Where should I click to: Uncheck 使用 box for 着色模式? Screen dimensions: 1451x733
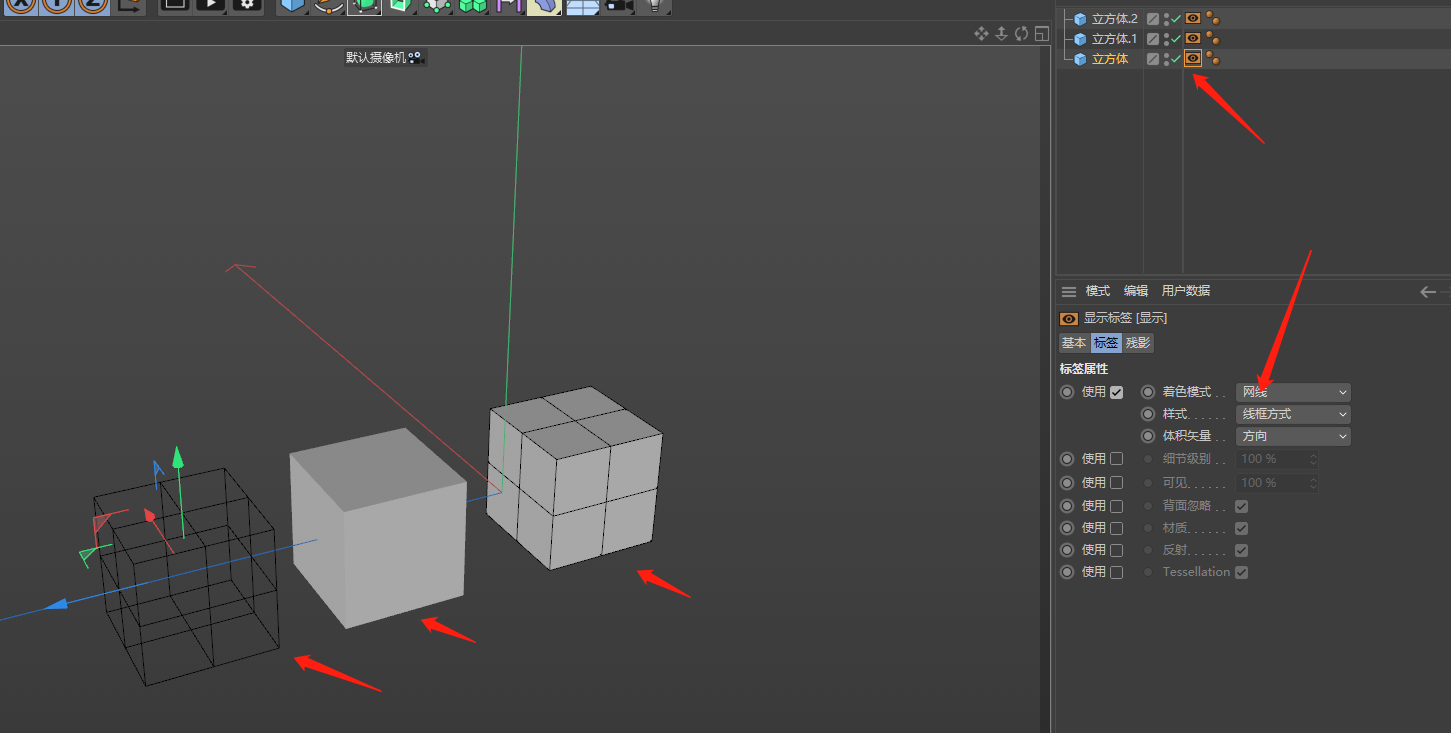pos(1117,392)
